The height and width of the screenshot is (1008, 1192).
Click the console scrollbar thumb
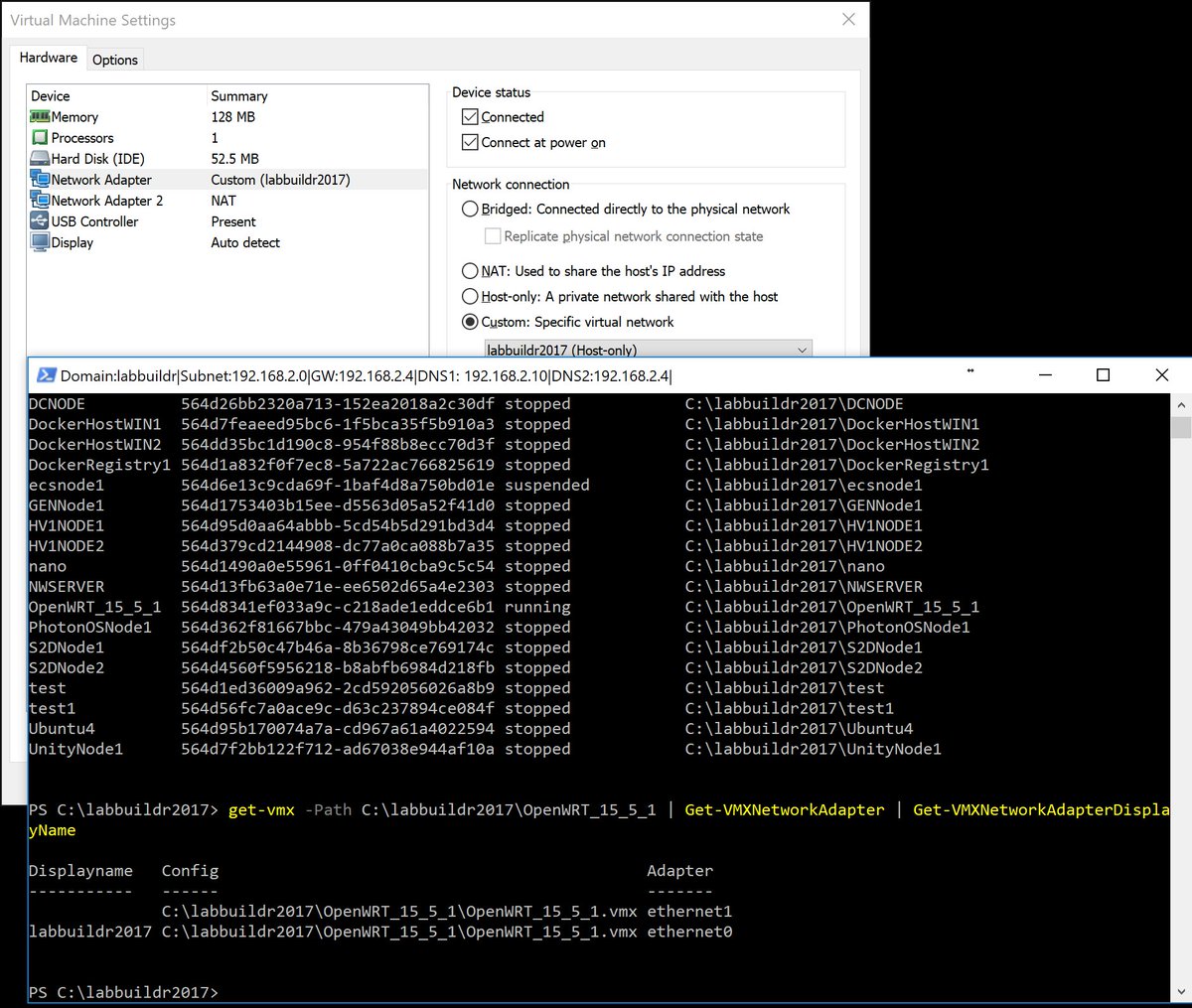(1181, 427)
